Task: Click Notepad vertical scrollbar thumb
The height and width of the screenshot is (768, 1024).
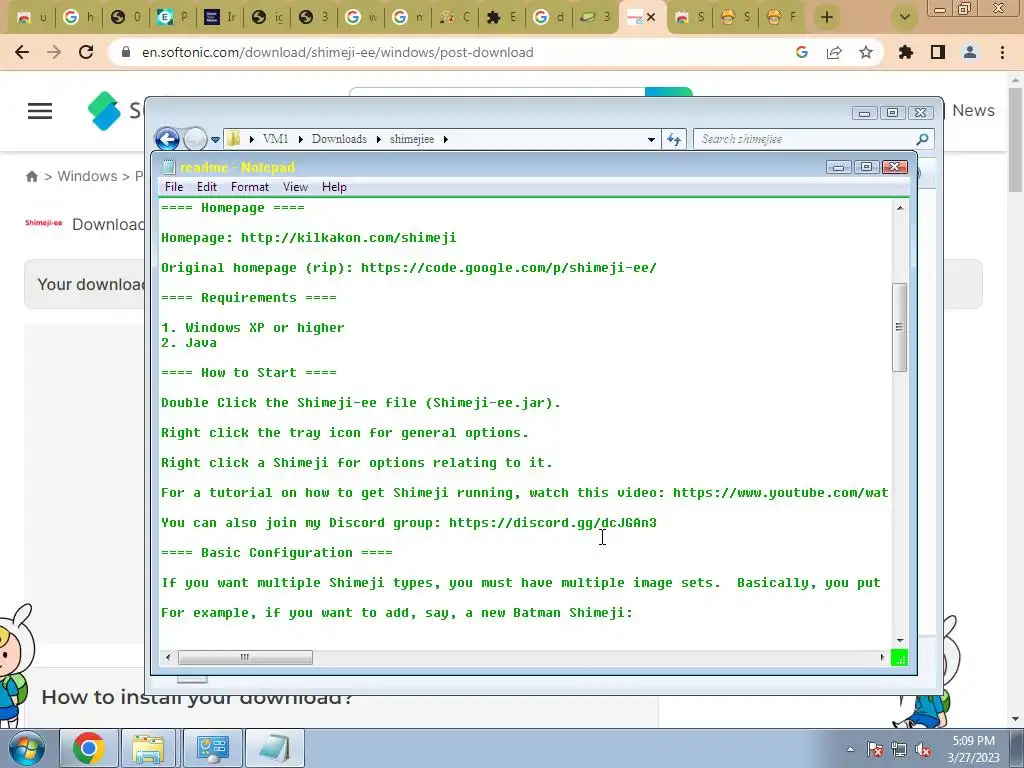Action: pyautogui.click(x=899, y=327)
